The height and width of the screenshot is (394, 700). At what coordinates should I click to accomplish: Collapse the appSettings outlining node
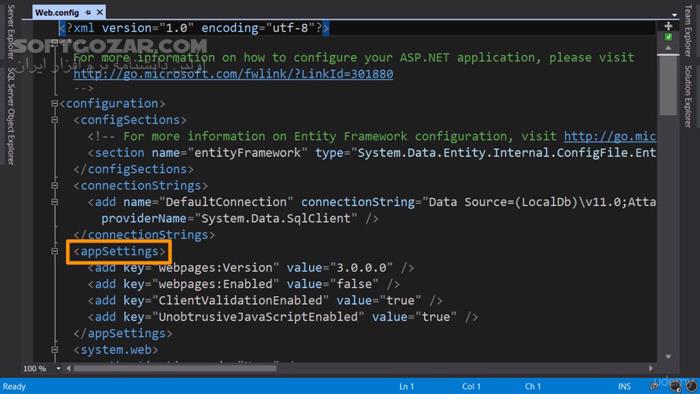coord(54,251)
